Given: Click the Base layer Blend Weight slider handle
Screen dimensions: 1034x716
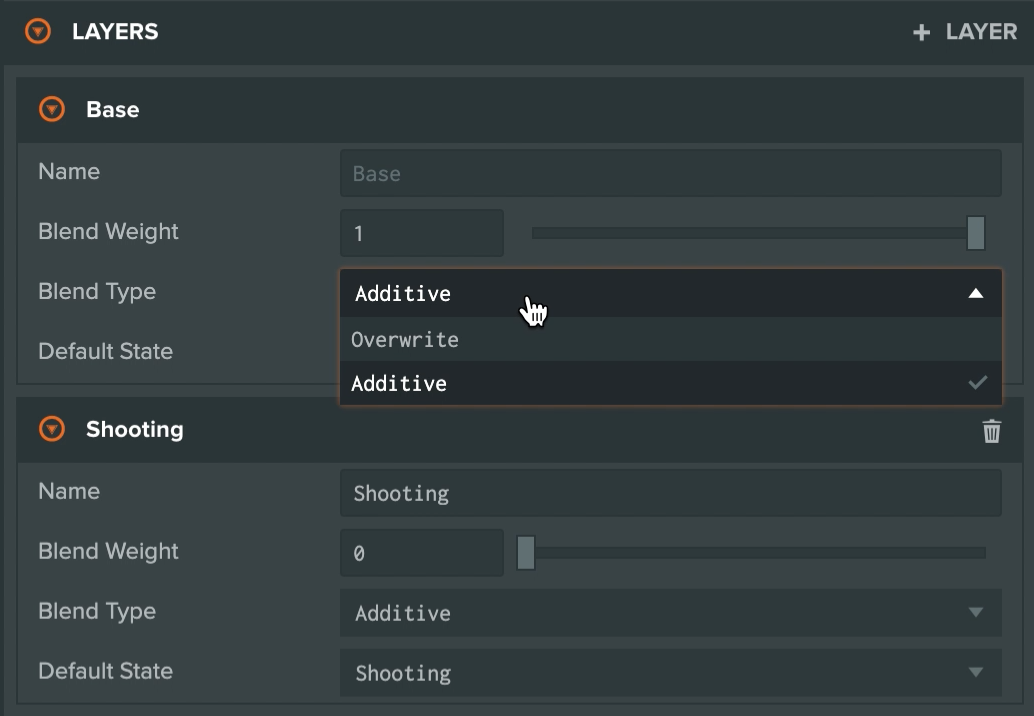Looking at the screenshot, I should [976, 233].
